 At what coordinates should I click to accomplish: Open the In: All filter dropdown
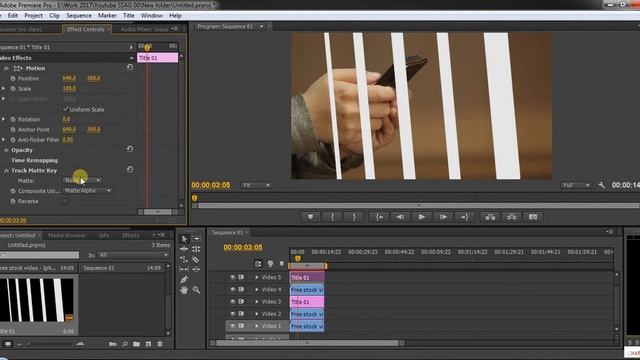point(133,255)
